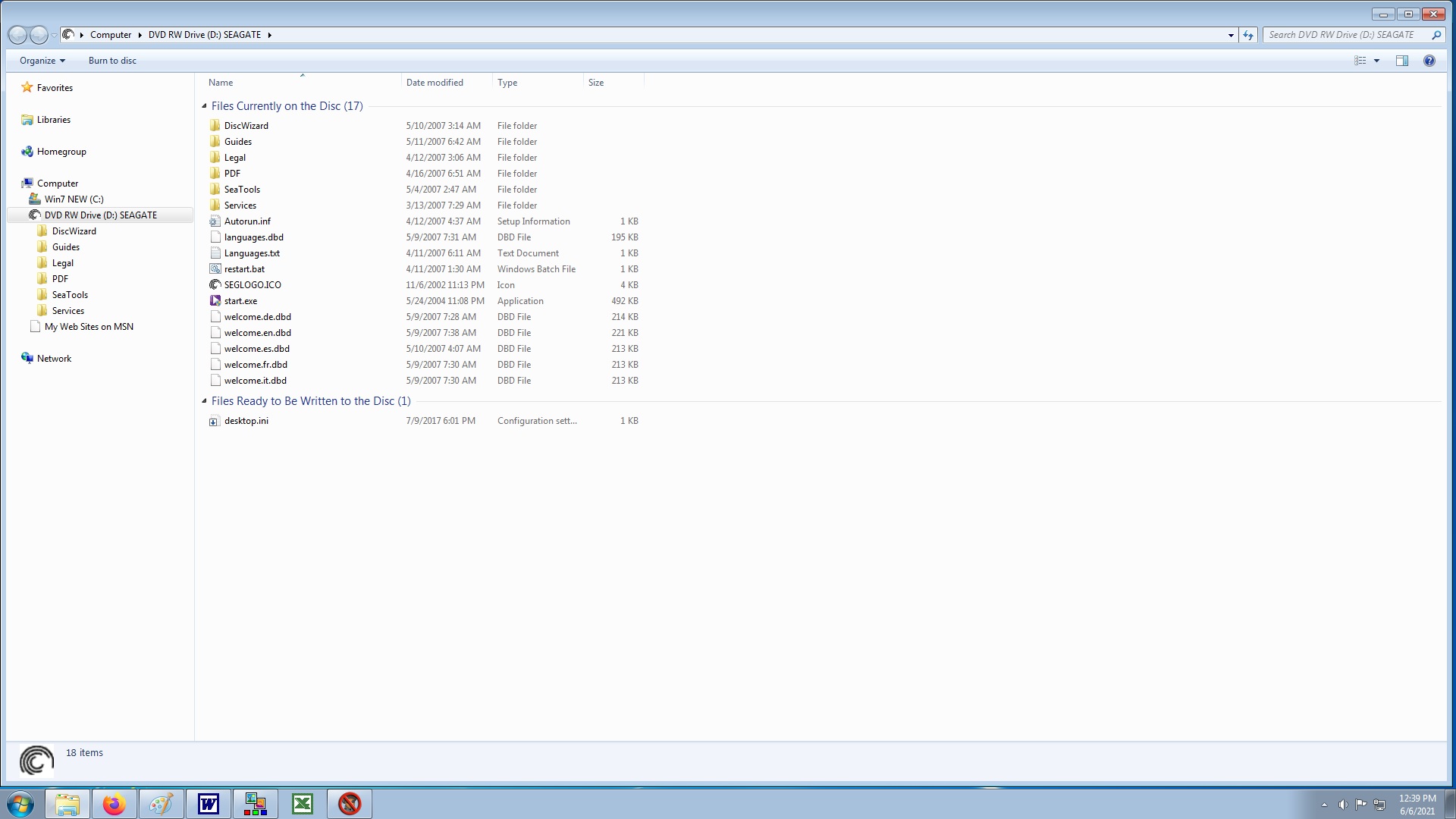Open Firefox from the taskbar
This screenshot has width=1456, height=819.
click(x=115, y=804)
